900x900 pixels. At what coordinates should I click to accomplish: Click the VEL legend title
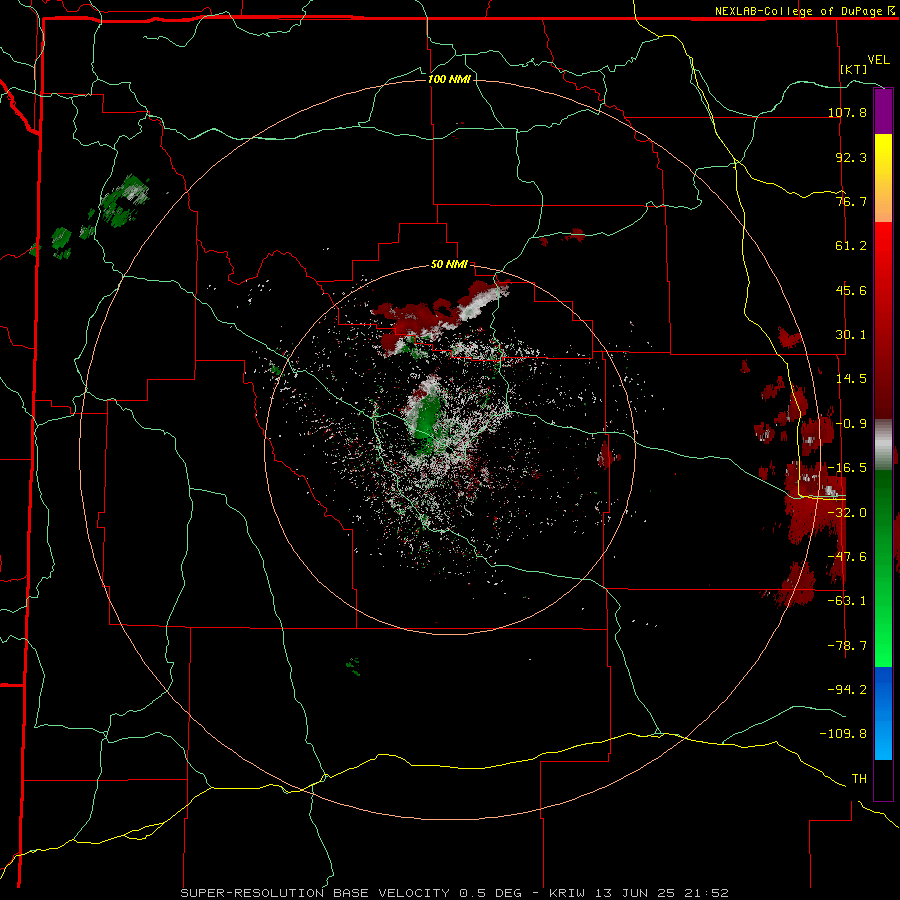(878, 60)
